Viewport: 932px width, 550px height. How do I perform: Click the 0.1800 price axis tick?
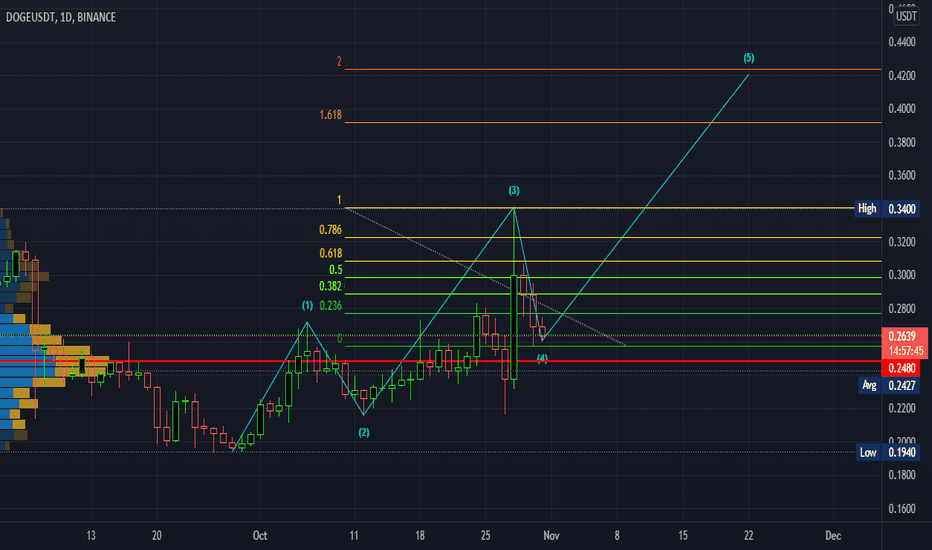[902, 475]
